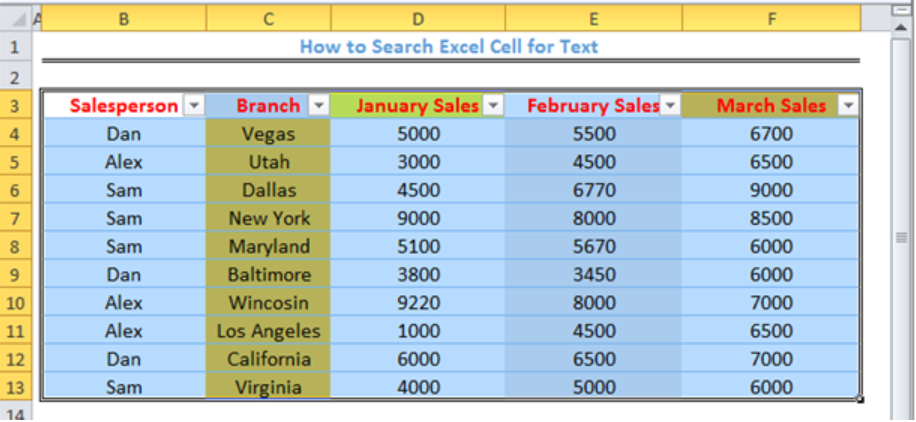Open the February Sales filter dropdown
Viewport: 916px width, 422px height.
[670, 106]
